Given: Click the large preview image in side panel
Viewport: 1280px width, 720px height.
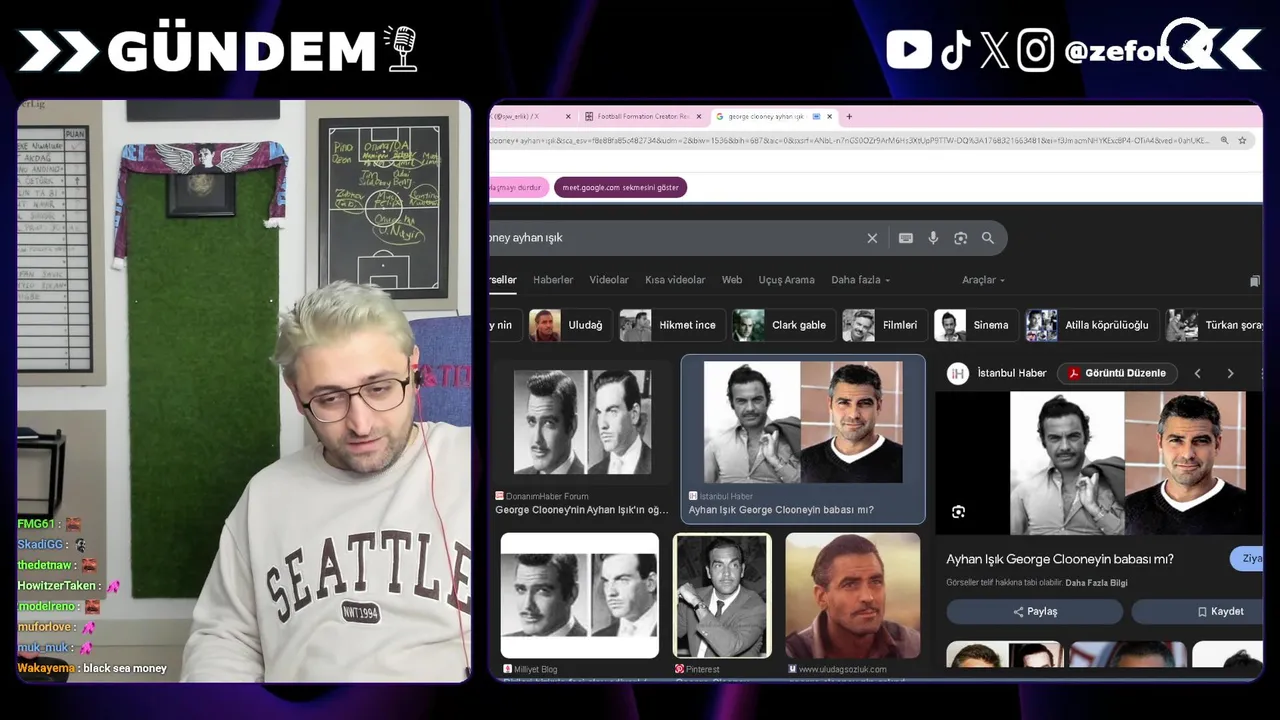Looking at the screenshot, I should [x=1127, y=463].
